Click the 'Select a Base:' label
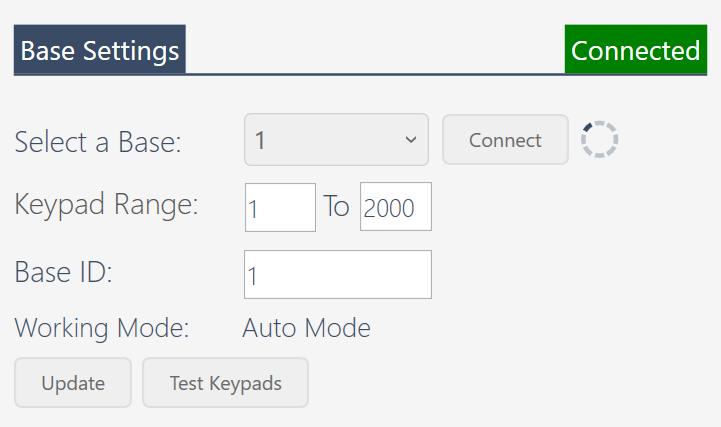 (98, 142)
